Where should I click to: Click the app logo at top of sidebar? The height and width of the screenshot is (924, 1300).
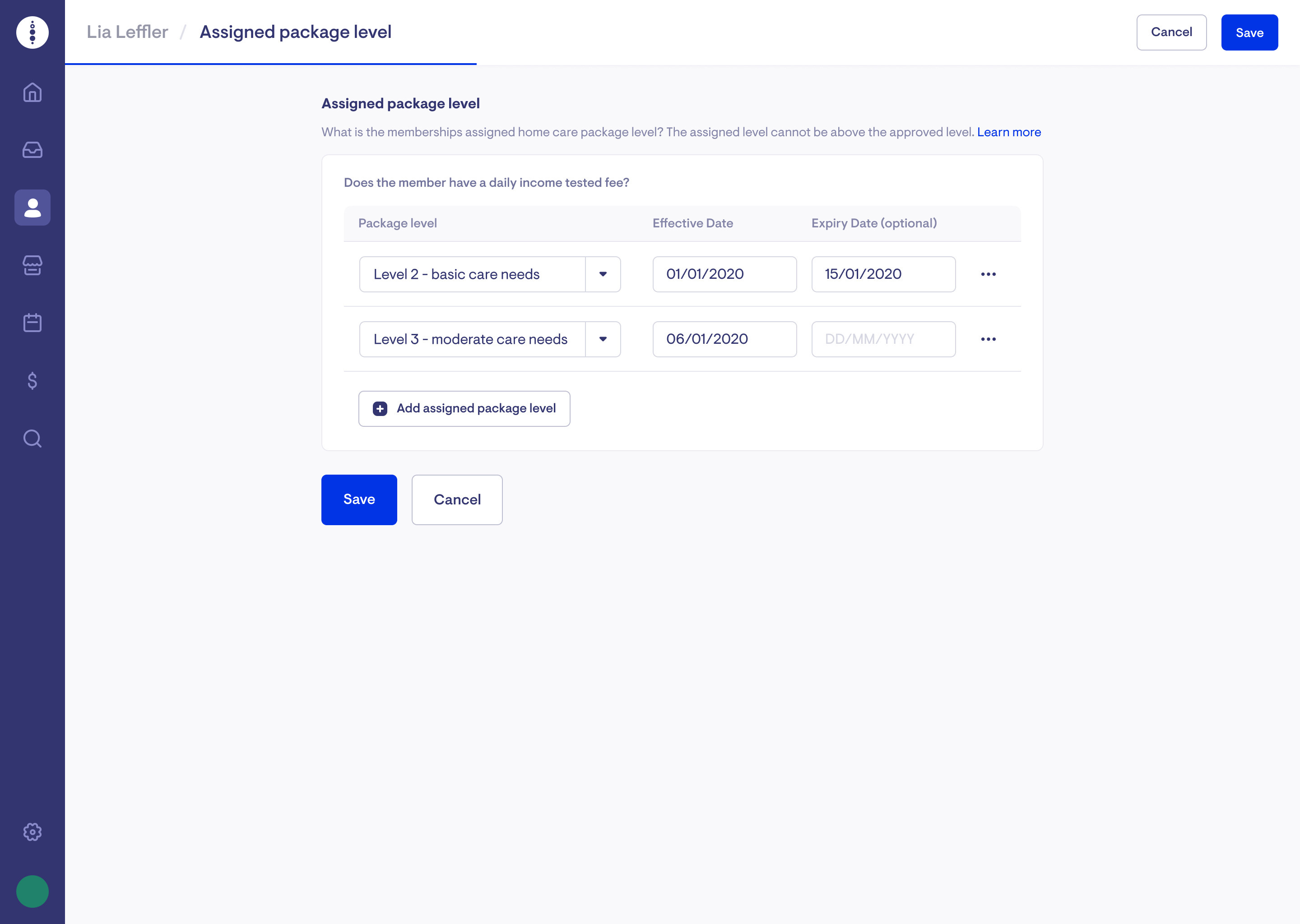[32, 32]
